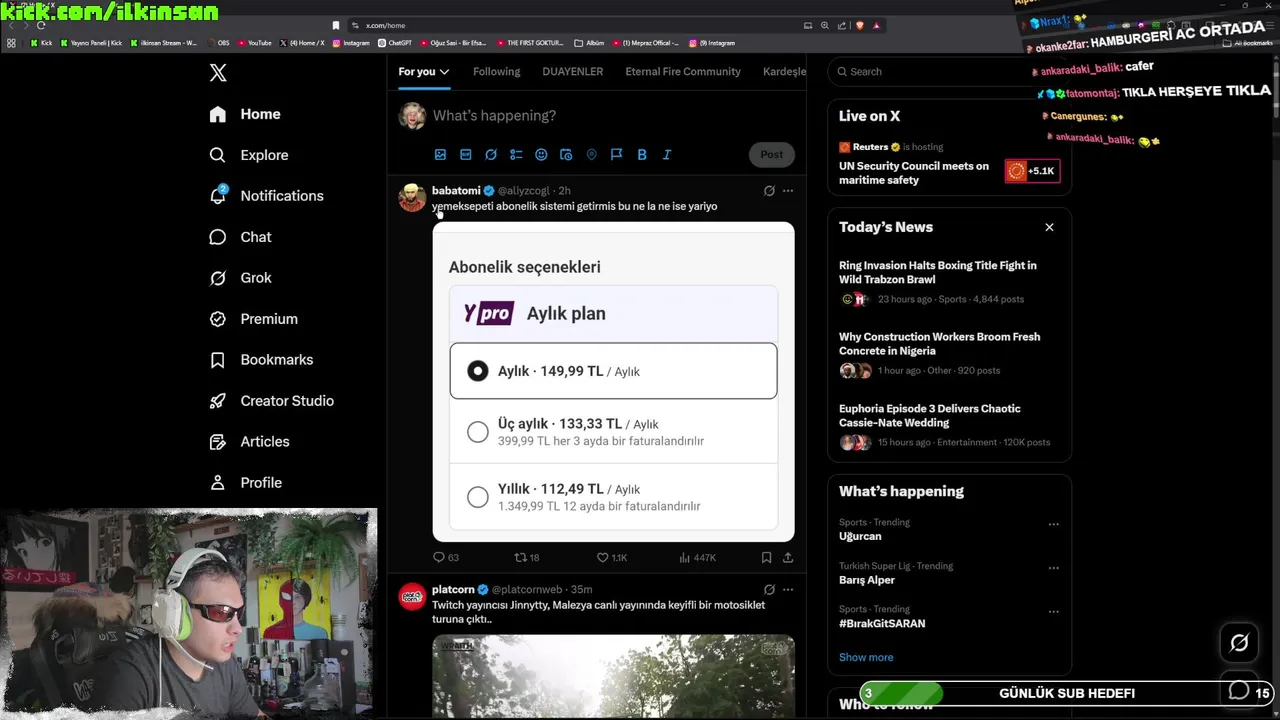Open the more menu on platcorn's post

pos(788,589)
